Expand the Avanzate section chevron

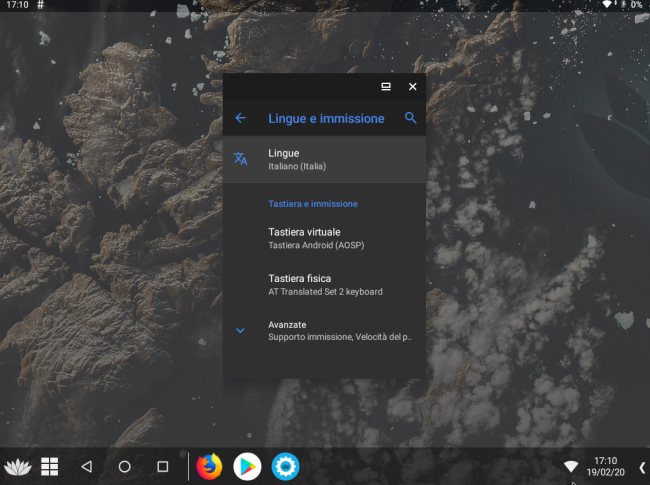click(x=240, y=330)
